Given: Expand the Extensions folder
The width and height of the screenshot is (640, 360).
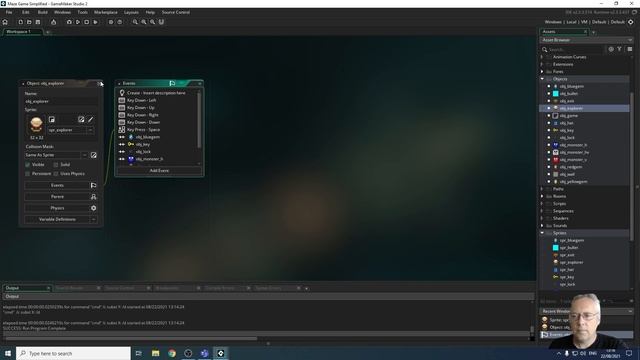Looking at the screenshot, I should click(542, 64).
